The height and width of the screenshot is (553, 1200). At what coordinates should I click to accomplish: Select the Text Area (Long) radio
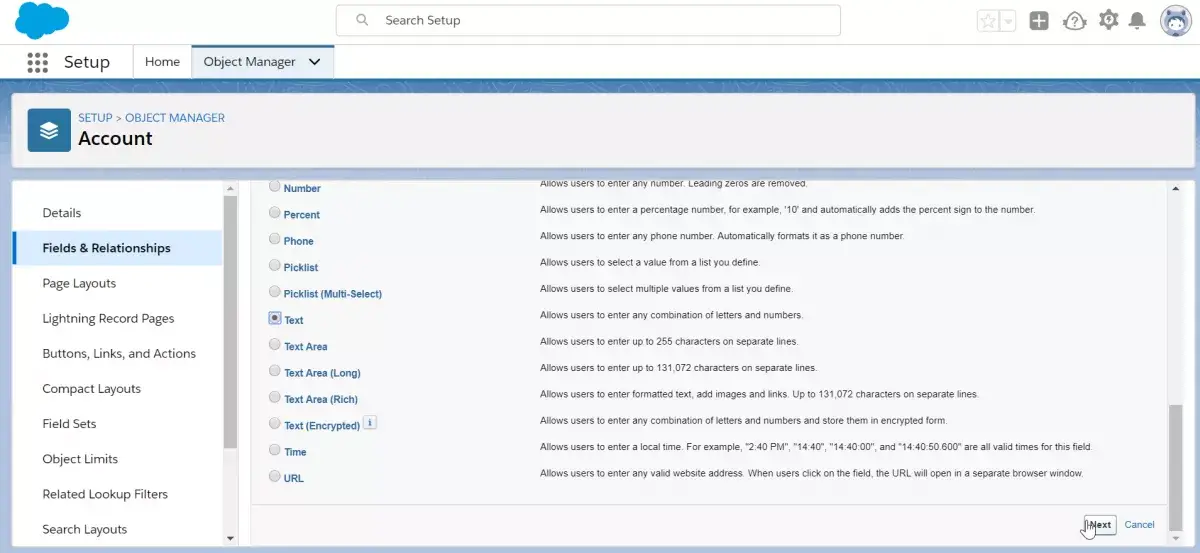275,371
